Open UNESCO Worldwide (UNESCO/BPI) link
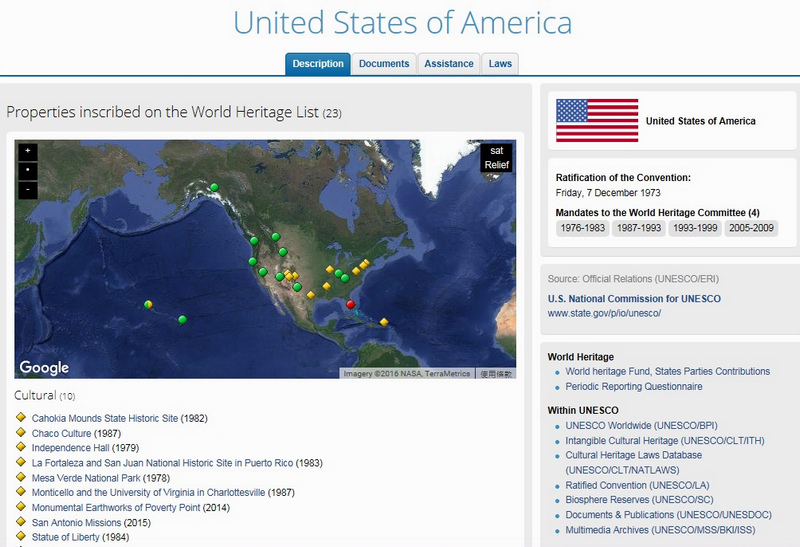800x547 pixels. pyautogui.click(x=641, y=426)
